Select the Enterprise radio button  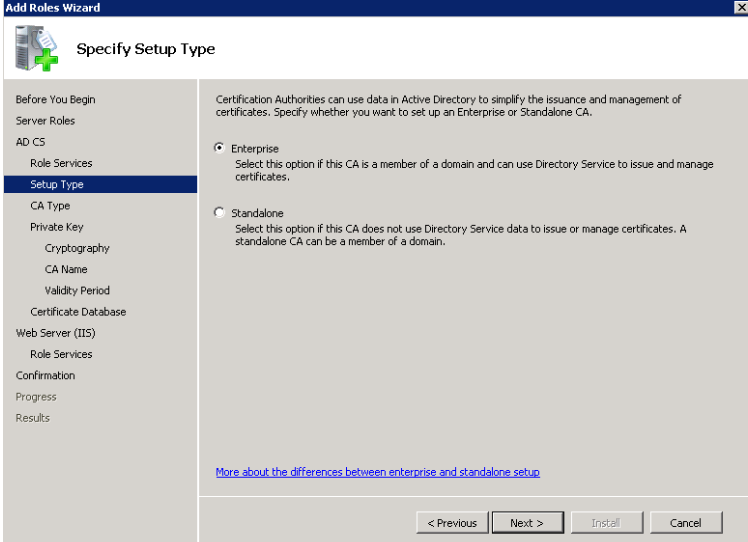219,148
